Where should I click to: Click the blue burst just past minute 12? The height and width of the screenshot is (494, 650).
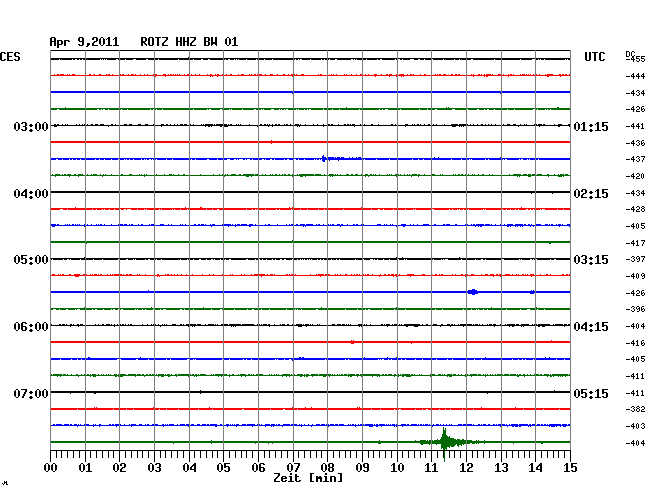(473, 292)
